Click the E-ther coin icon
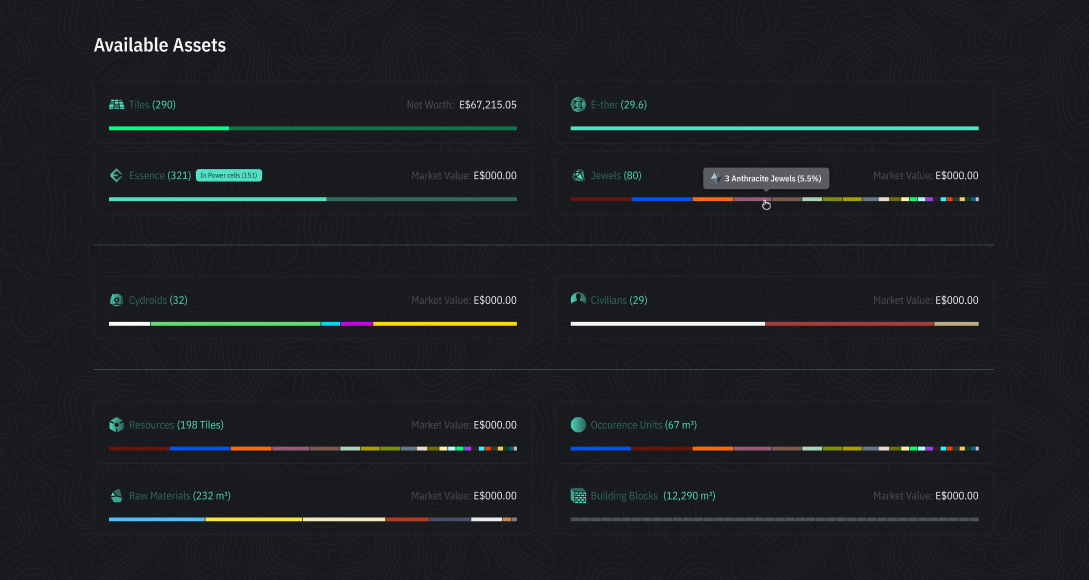The image size is (1089, 580). click(578, 105)
